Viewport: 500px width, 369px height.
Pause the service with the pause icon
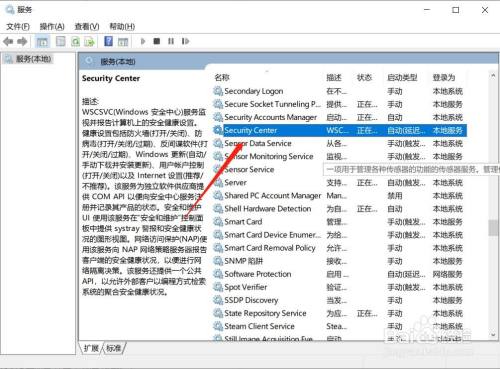(x=171, y=41)
